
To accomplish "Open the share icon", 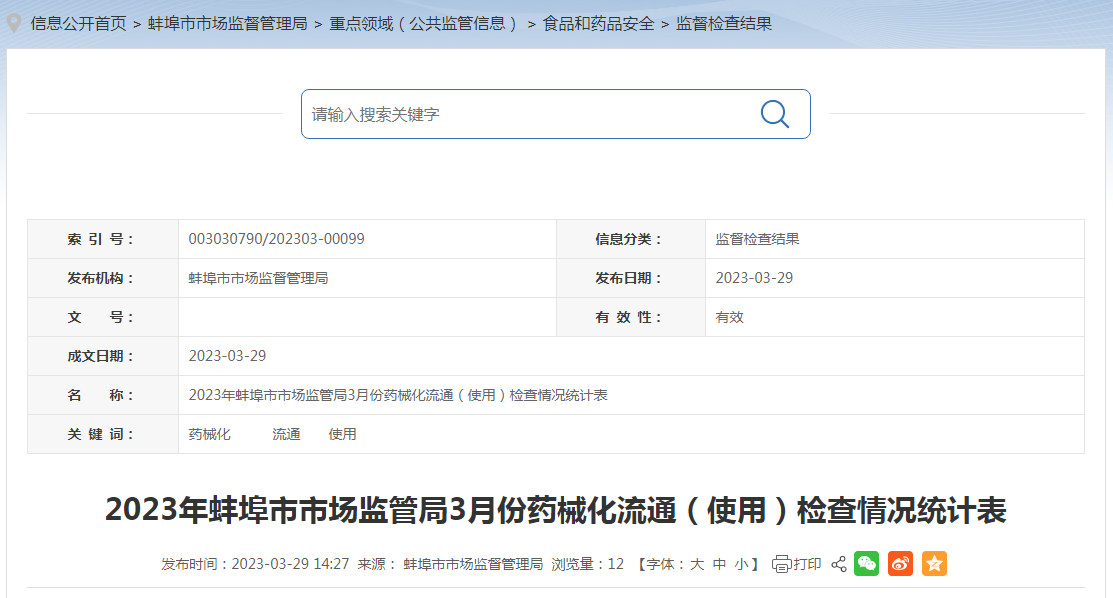I will (838, 564).
